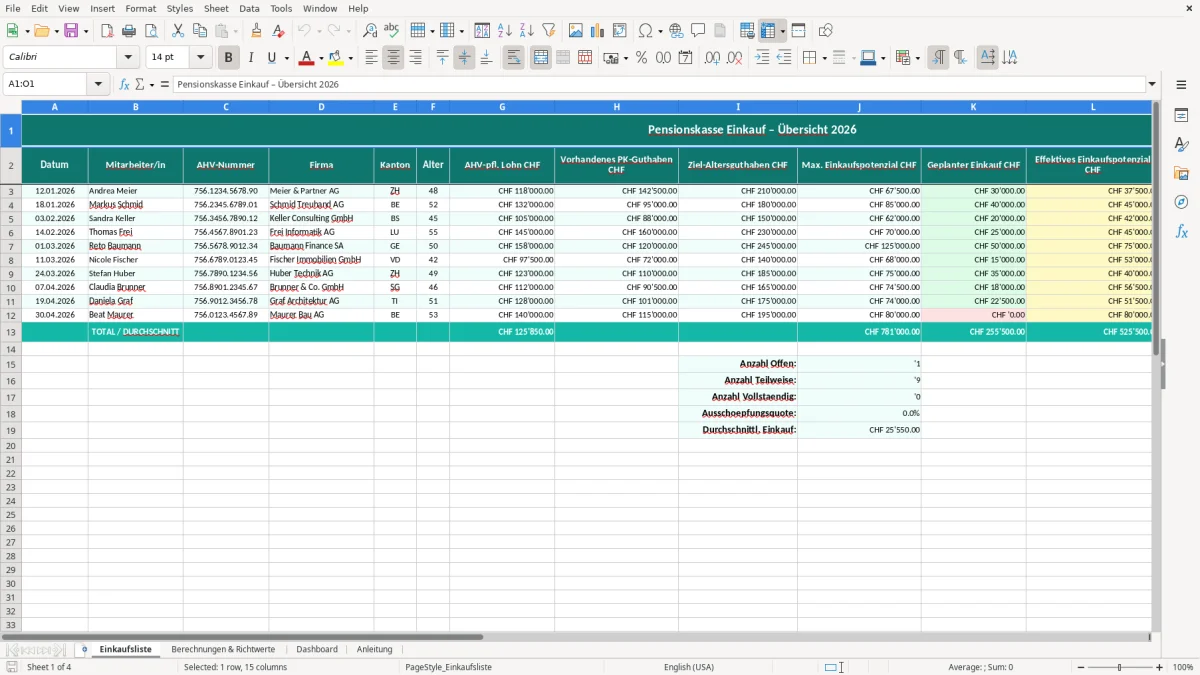This screenshot has height=675, width=1200.
Task: Click the Insert Image icon
Action: point(576,31)
